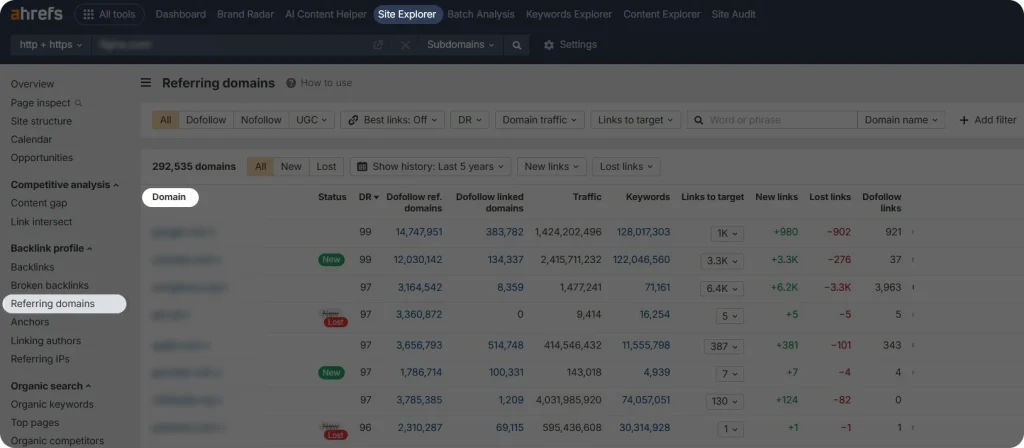Open Organic keywords in the sidebar
This screenshot has width=1024, height=448.
point(52,404)
